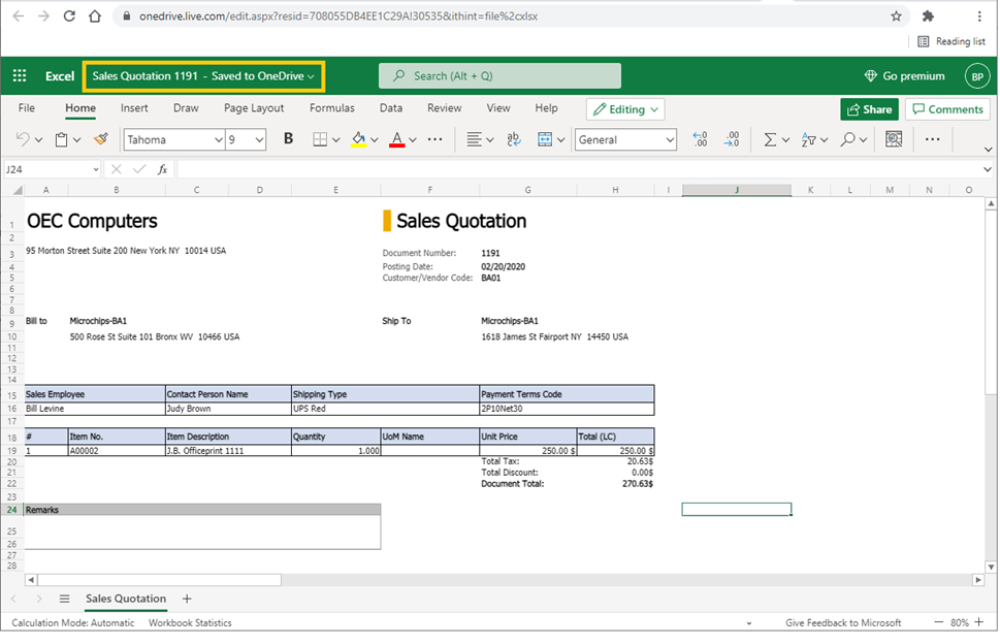
Task: Click the BP account avatar
Action: click(x=977, y=76)
